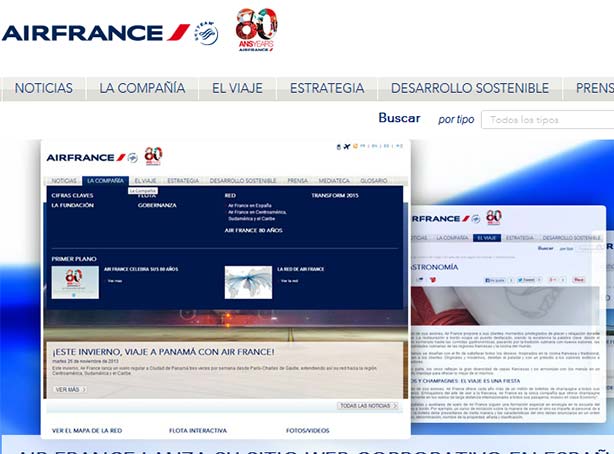Go to the EL VIAJE section
This screenshot has height=454, width=614.
(237, 88)
